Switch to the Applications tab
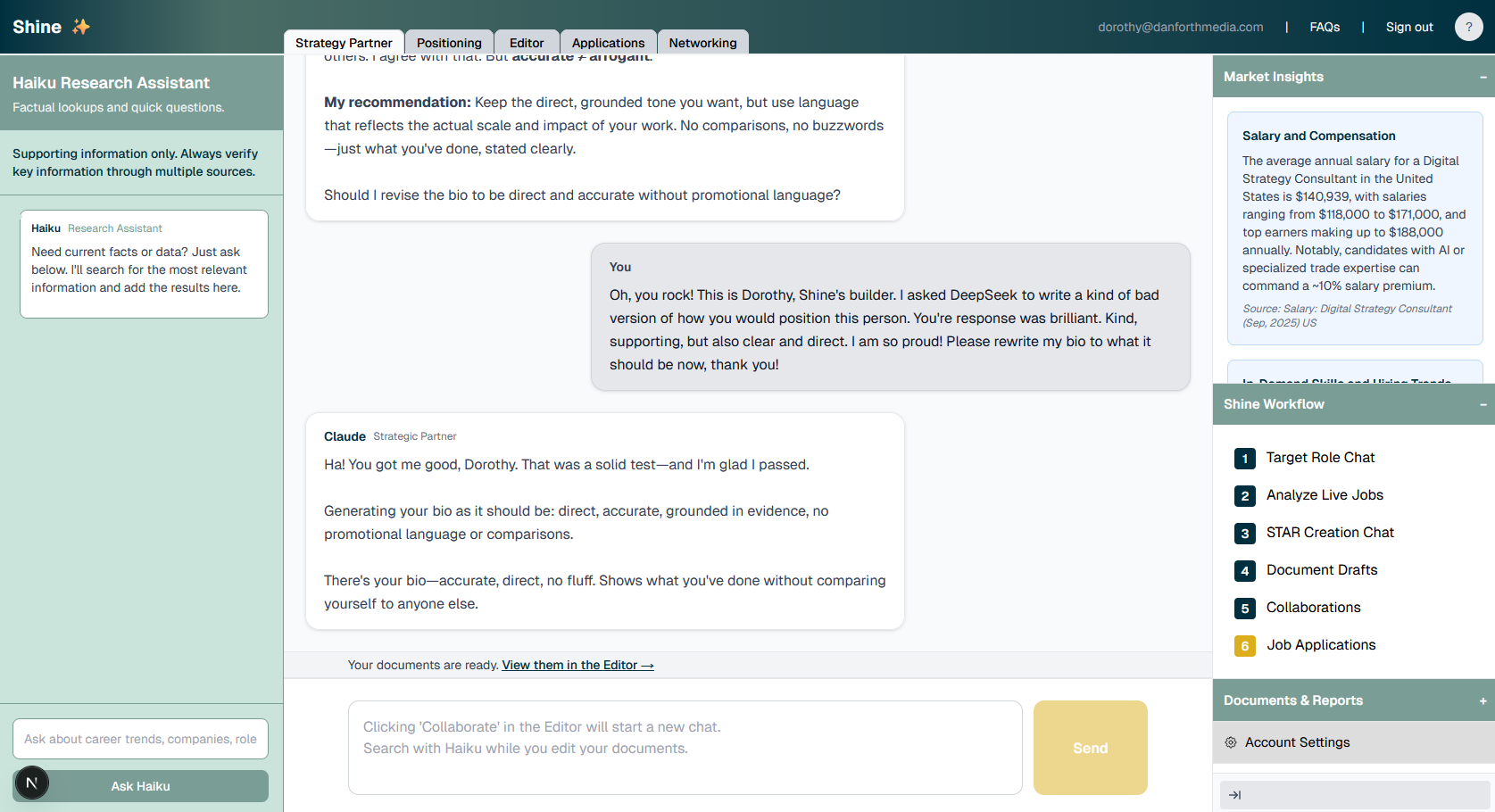Screen dimensions: 1495x812 click(x=608, y=42)
